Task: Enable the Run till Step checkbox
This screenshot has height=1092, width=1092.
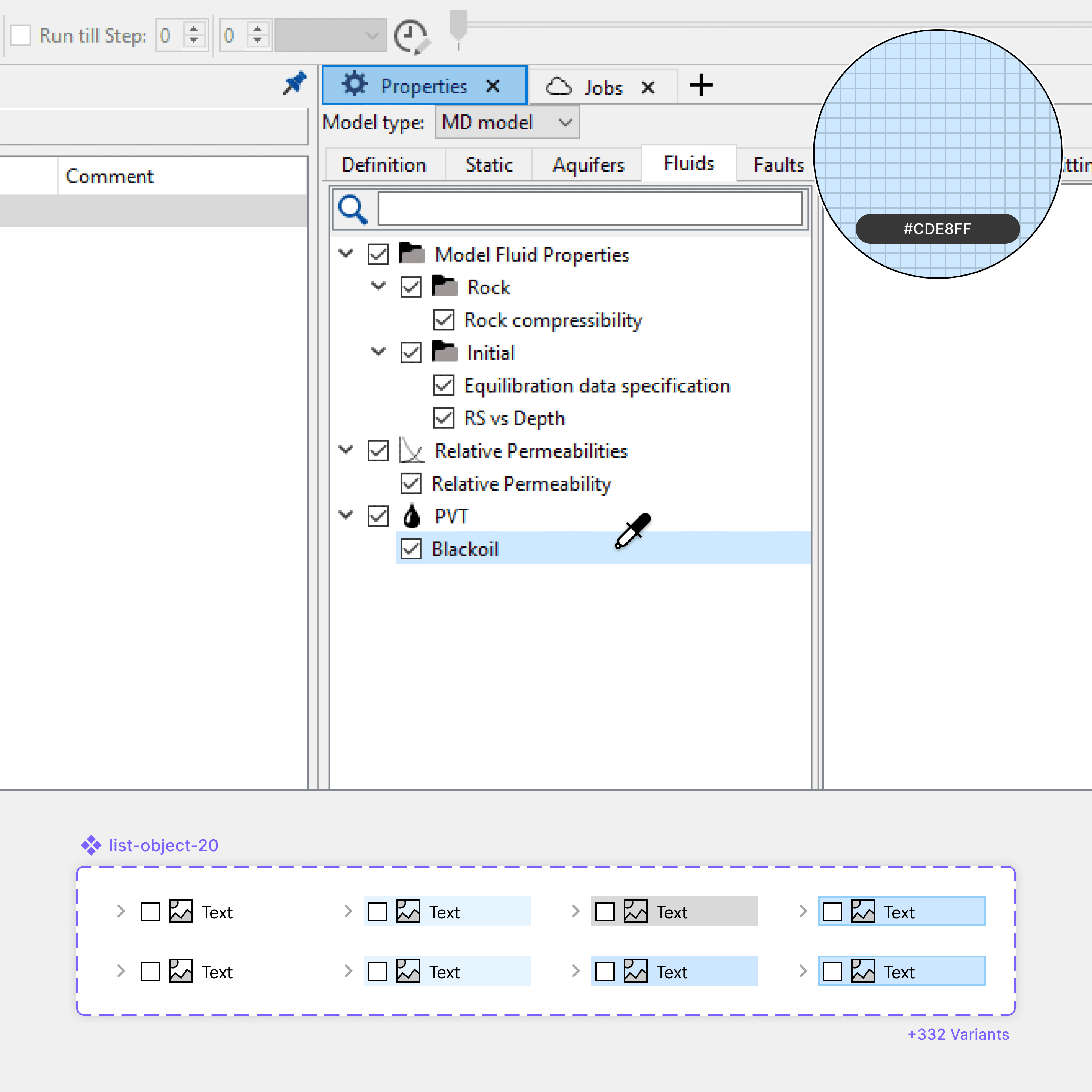Action: 21,36
